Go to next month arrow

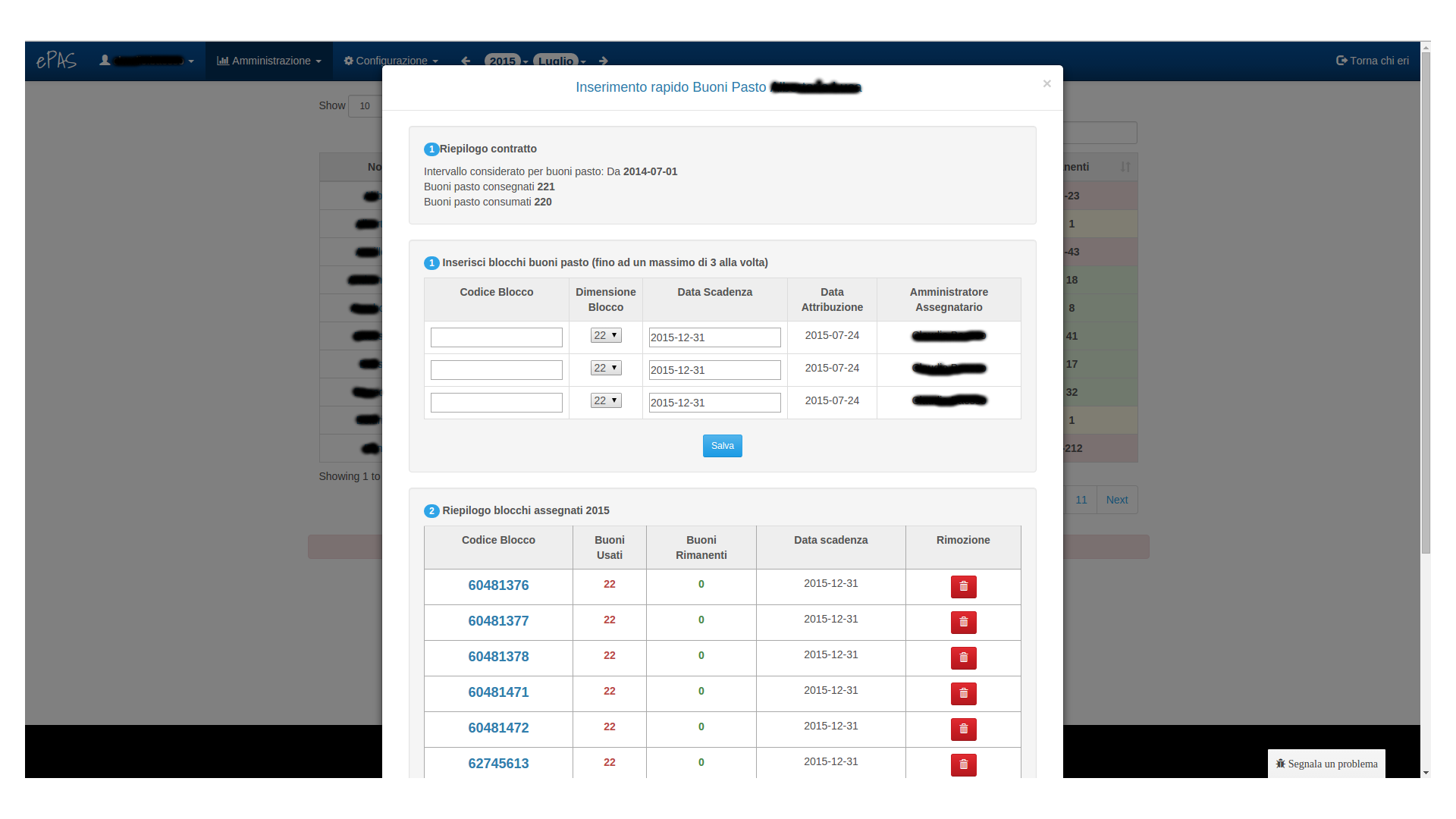coord(604,61)
